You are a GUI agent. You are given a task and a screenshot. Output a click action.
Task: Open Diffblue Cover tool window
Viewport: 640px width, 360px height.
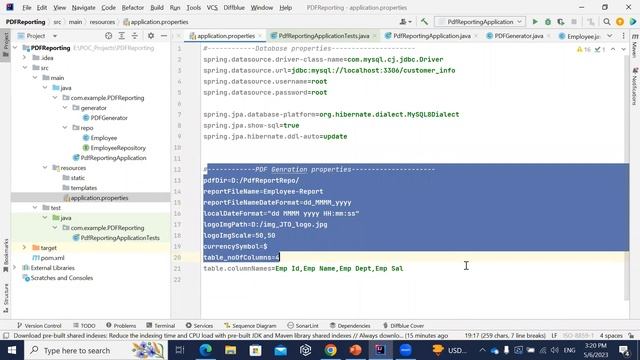pyautogui.click(x=403, y=326)
